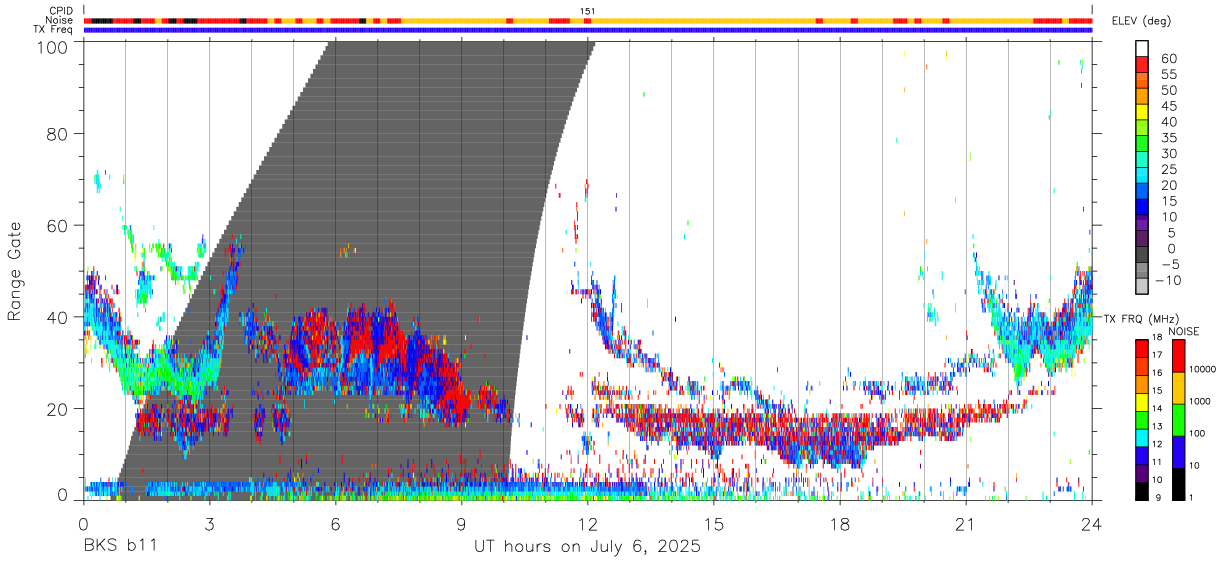Click the 14 label on TX FRQ scale
1228x567 pixels.
click(1156, 408)
